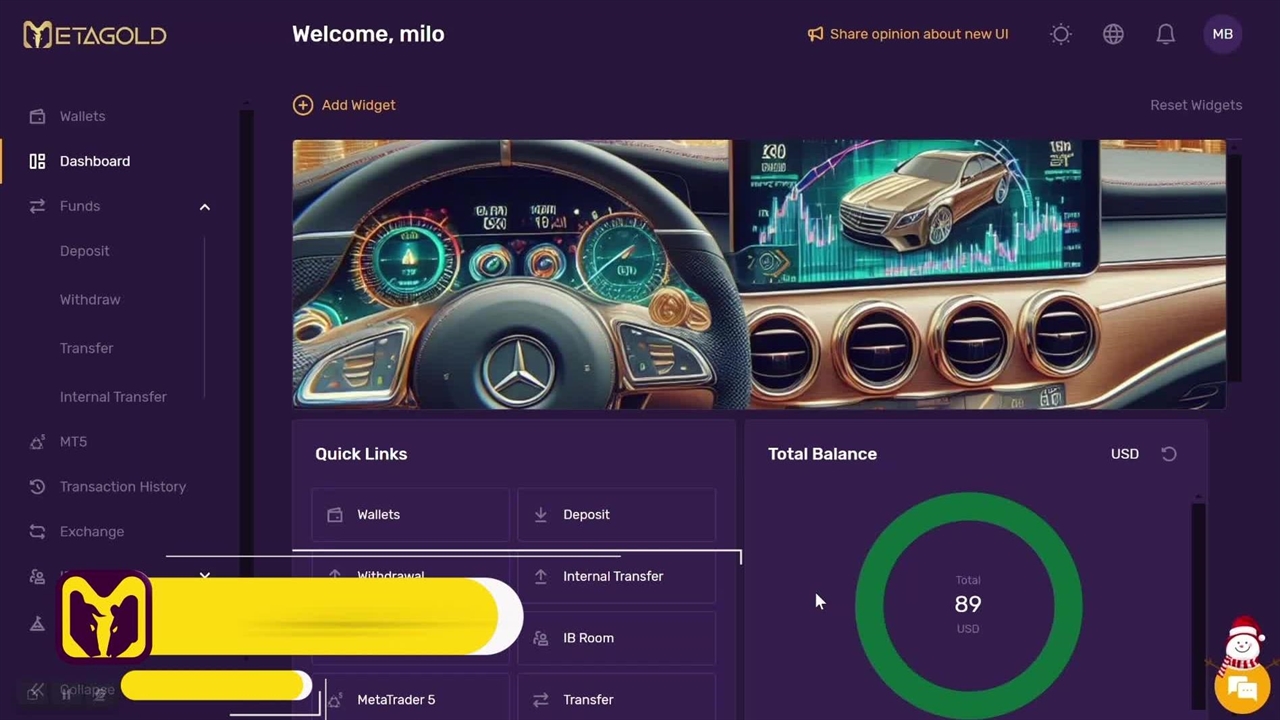Open Transaction History icon in sidebar

point(37,486)
